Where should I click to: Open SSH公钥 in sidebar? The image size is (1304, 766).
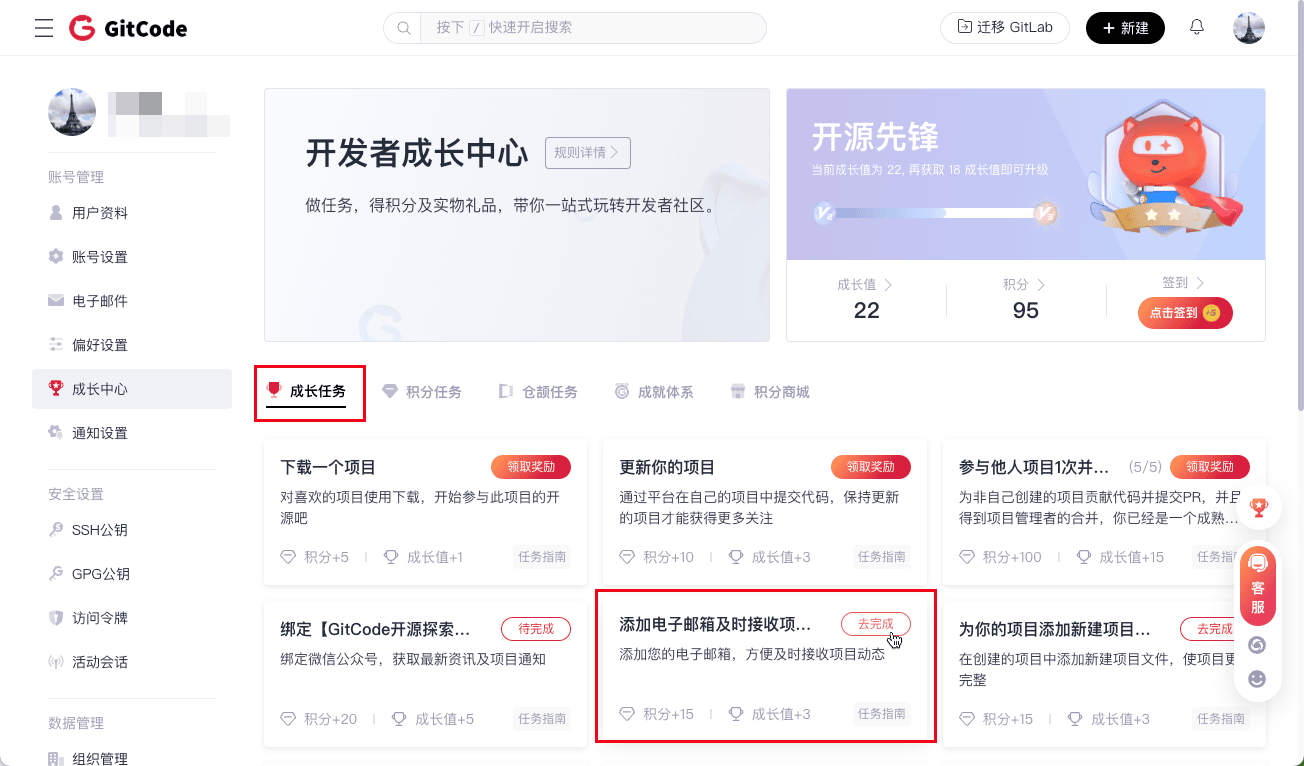coord(99,530)
